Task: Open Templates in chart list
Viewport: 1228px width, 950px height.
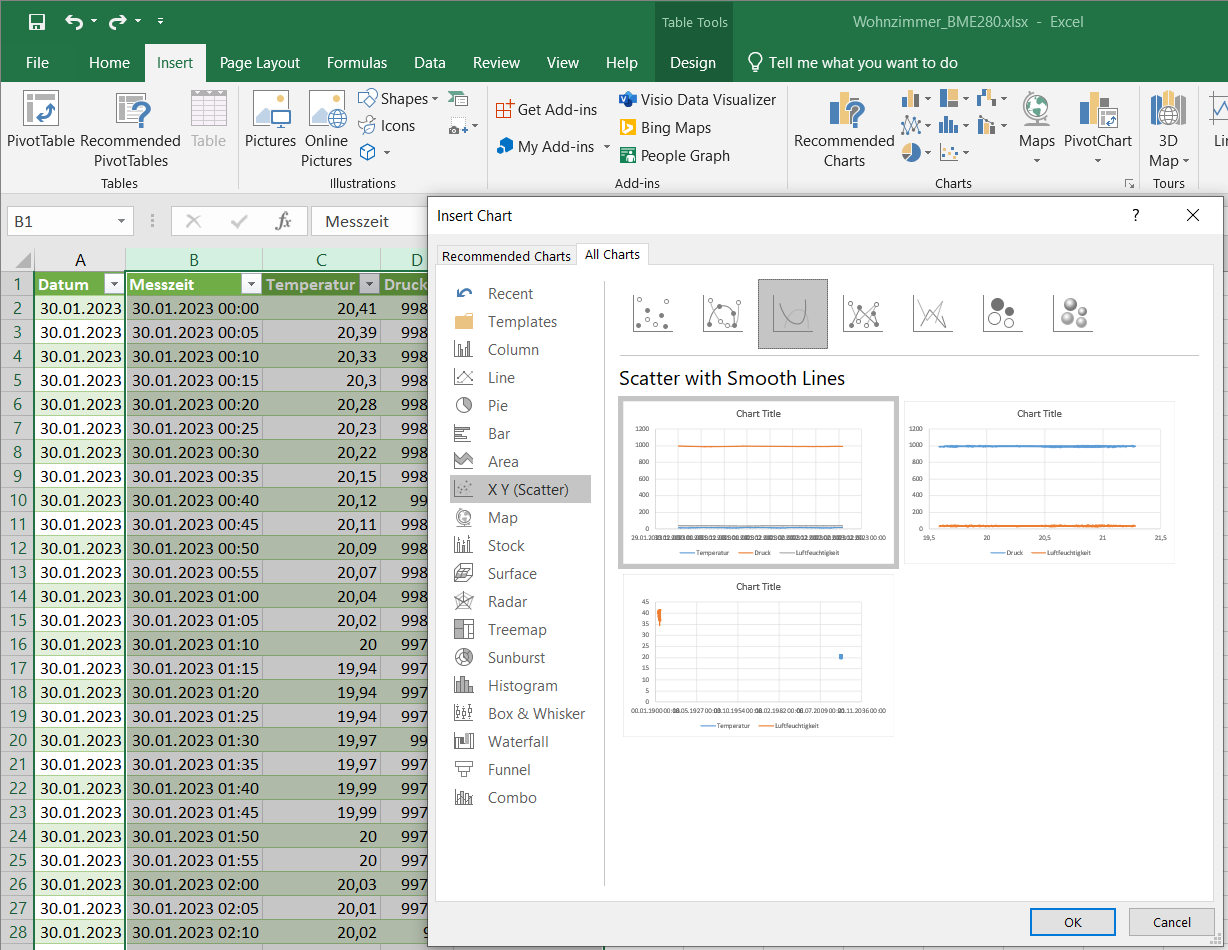Action: pyautogui.click(x=520, y=321)
